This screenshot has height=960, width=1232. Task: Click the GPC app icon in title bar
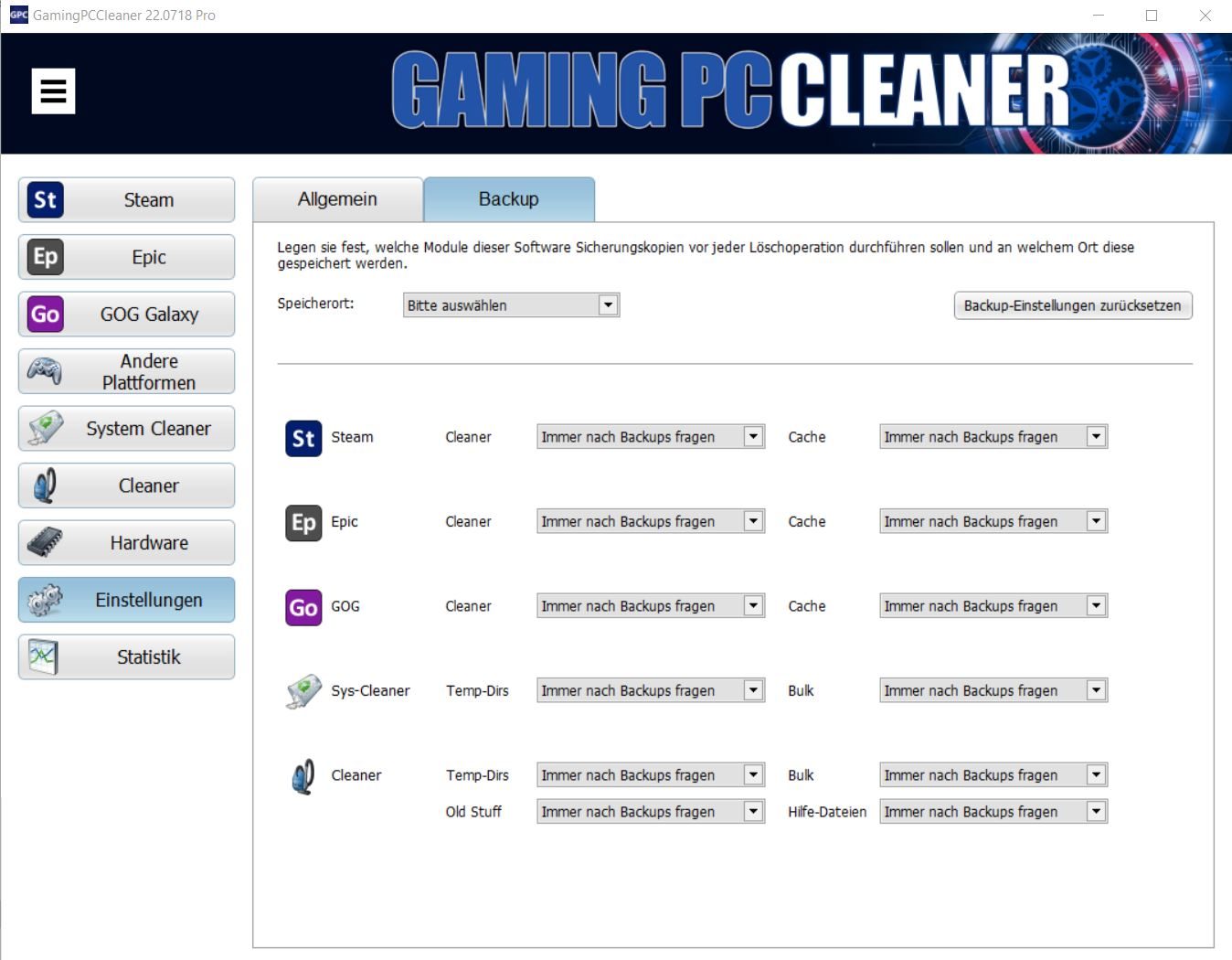[x=18, y=15]
